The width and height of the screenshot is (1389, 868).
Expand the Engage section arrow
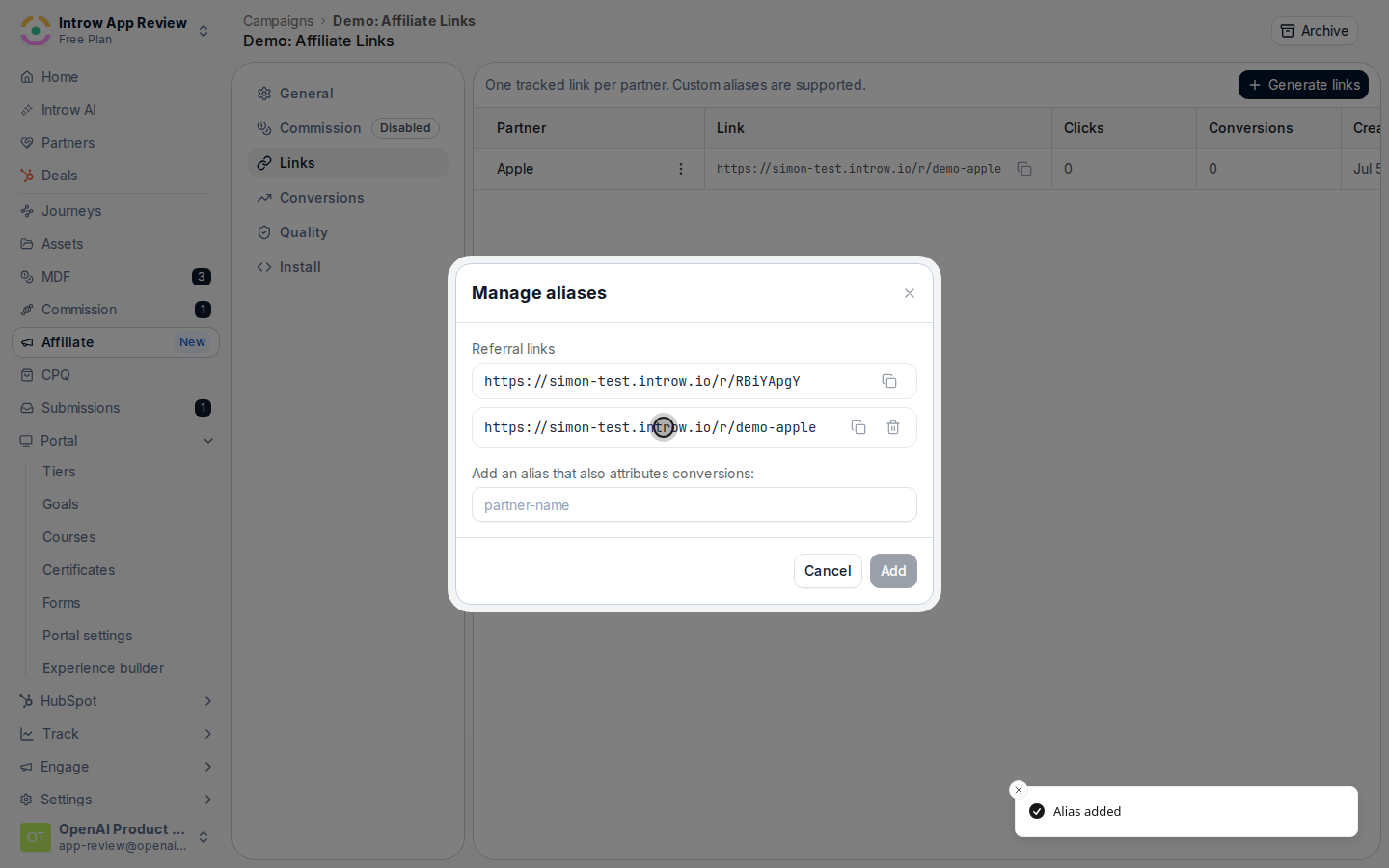pos(208,767)
